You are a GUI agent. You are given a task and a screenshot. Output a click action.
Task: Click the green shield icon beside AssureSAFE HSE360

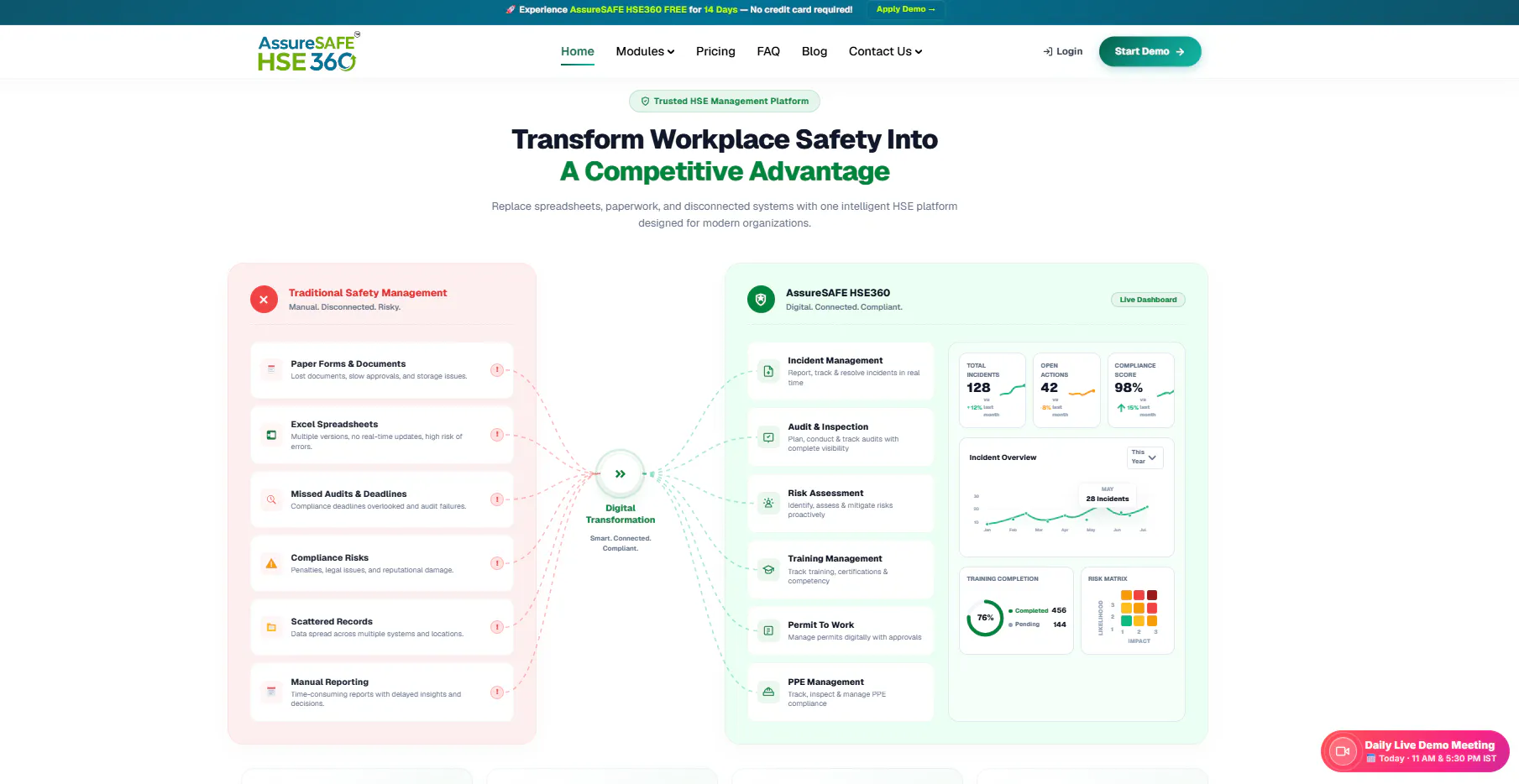(x=761, y=299)
